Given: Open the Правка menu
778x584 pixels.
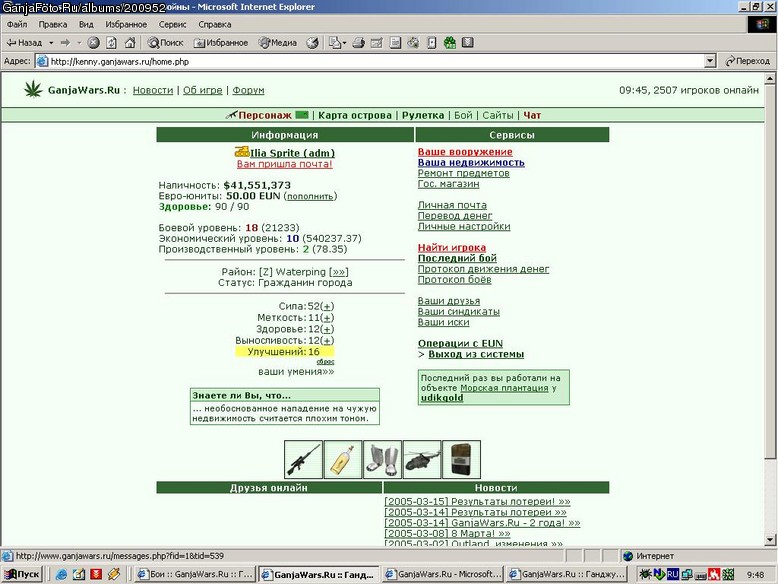Looking at the screenshot, I should click(53, 24).
